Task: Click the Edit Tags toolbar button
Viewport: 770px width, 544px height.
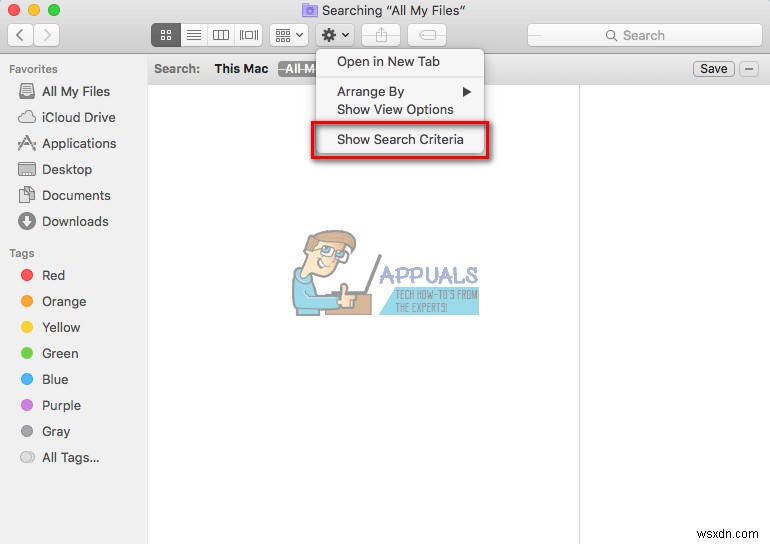Action: coord(427,35)
